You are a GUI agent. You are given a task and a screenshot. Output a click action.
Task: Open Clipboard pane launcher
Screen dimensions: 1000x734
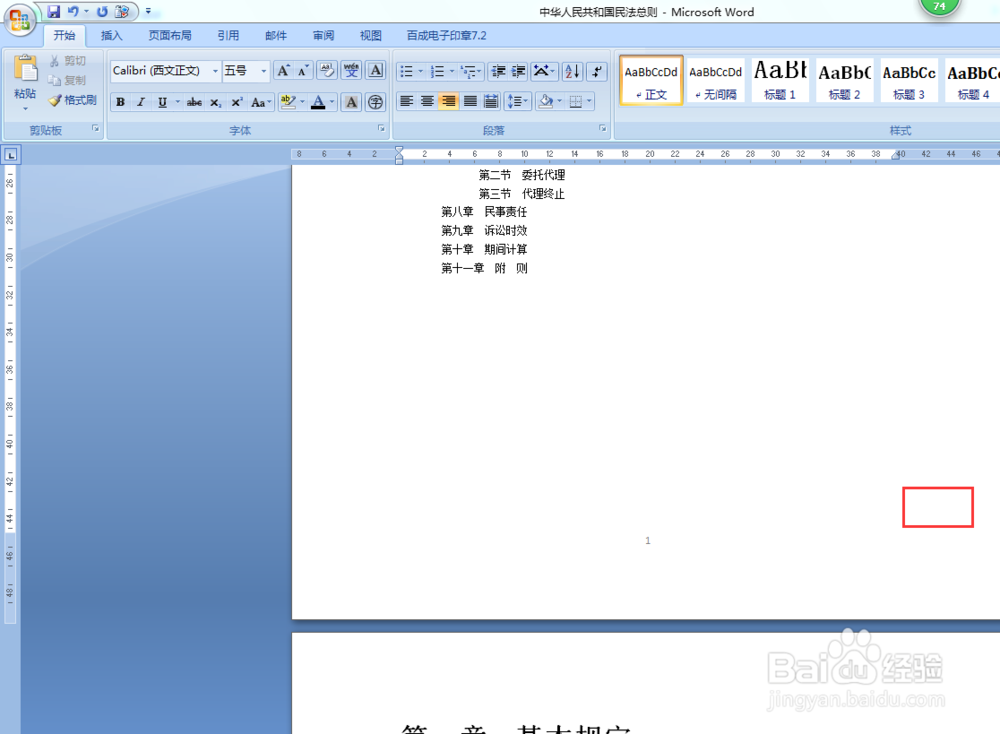tap(96, 129)
